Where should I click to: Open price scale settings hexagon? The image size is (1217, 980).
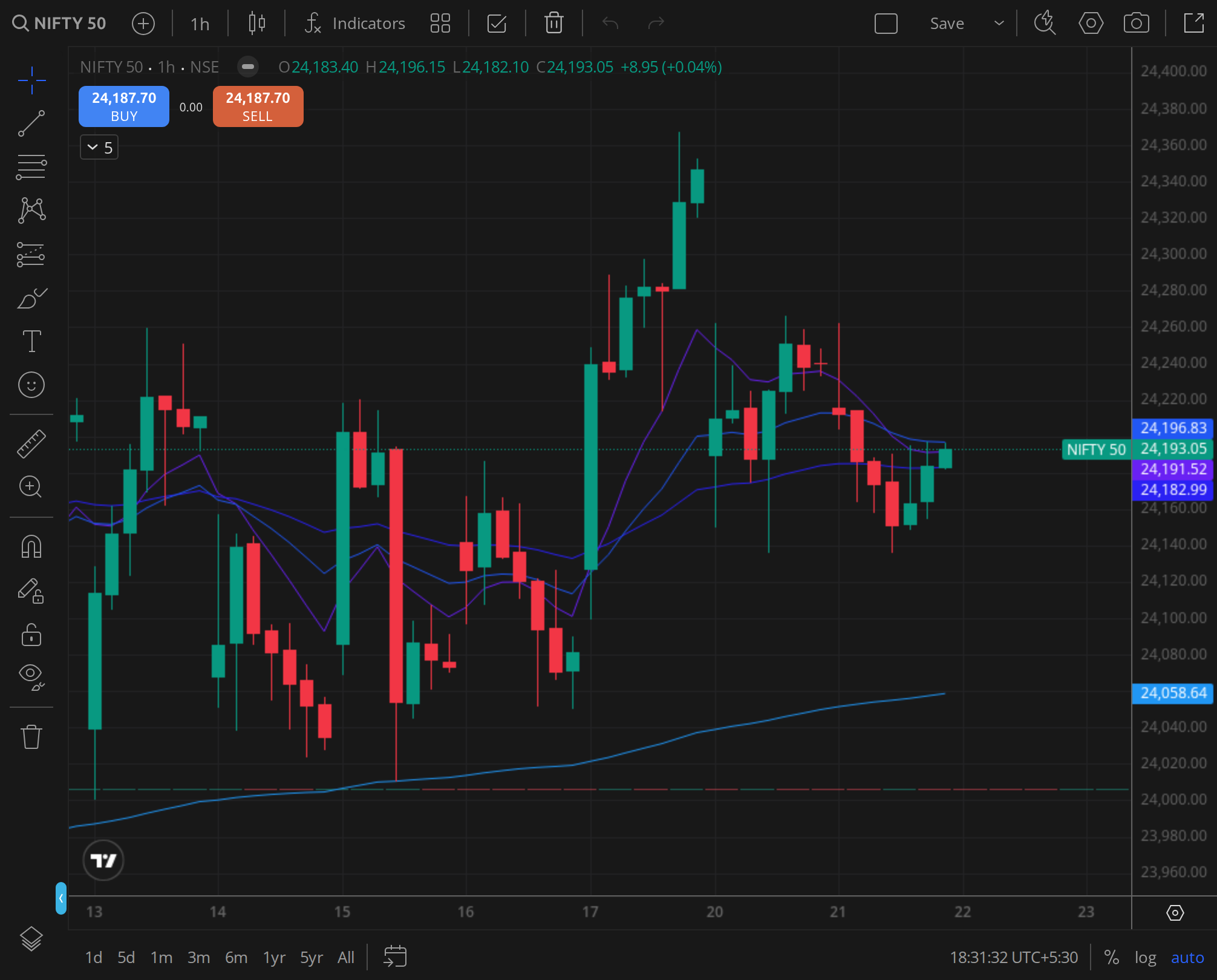click(x=1175, y=912)
